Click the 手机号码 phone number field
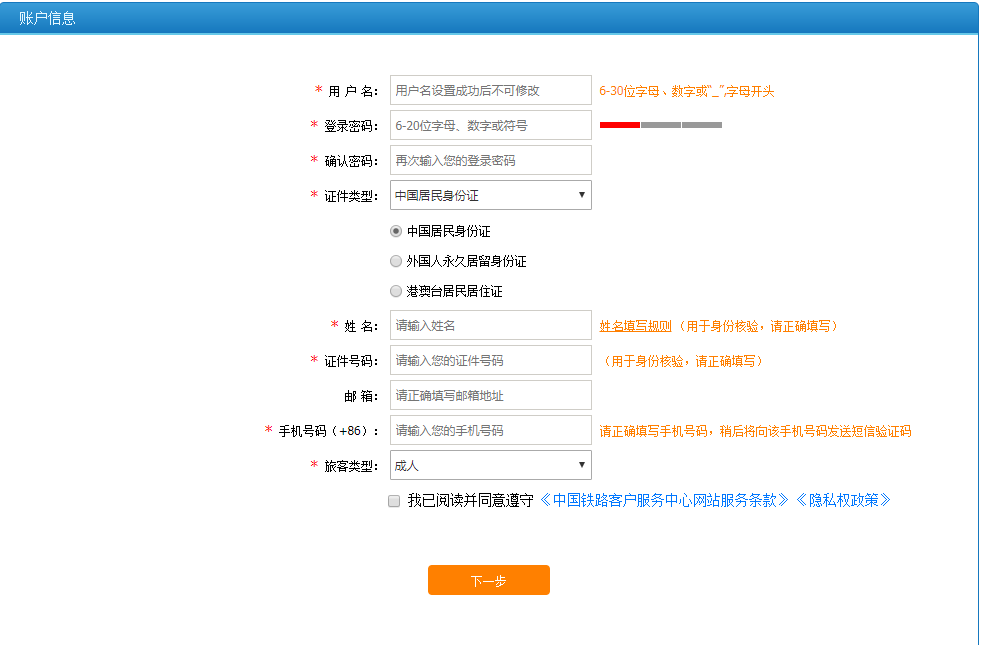The height and width of the screenshot is (645, 981). (490, 430)
